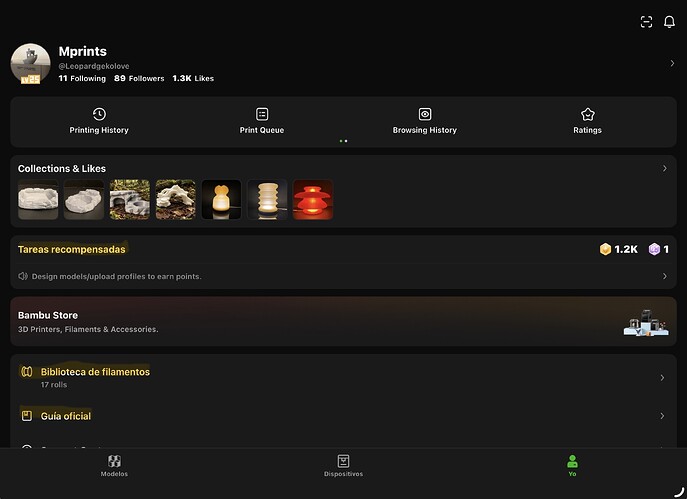Image resolution: width=687 pixels, height=499 pixels.
Task: Switch to the Dispositivos tab
Action: coord(344,466)
